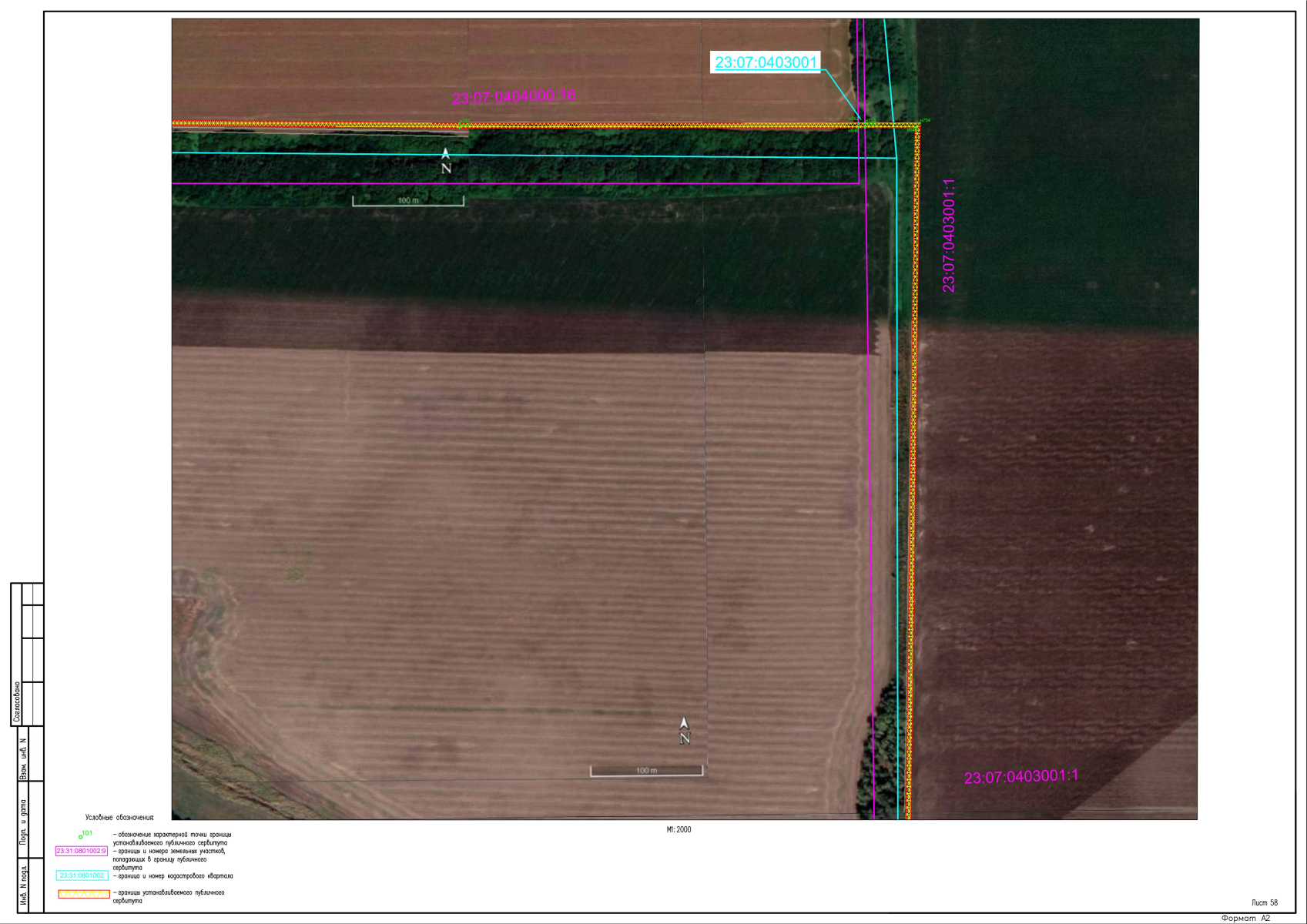Click the lower north arrow compass icon

coord(684,731)
